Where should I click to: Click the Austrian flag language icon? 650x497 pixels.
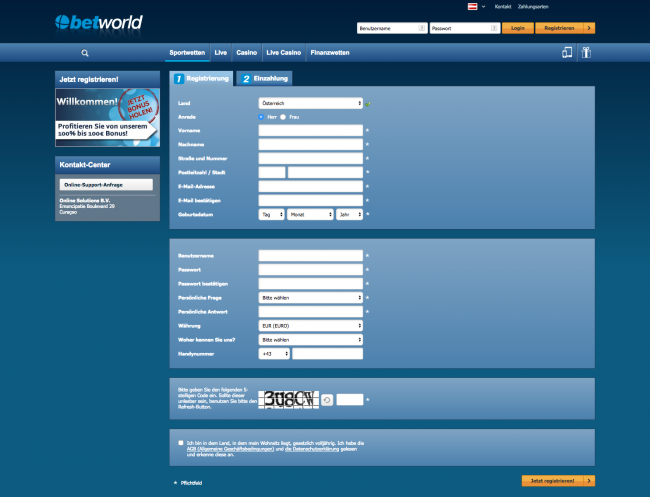click(471, 6)
